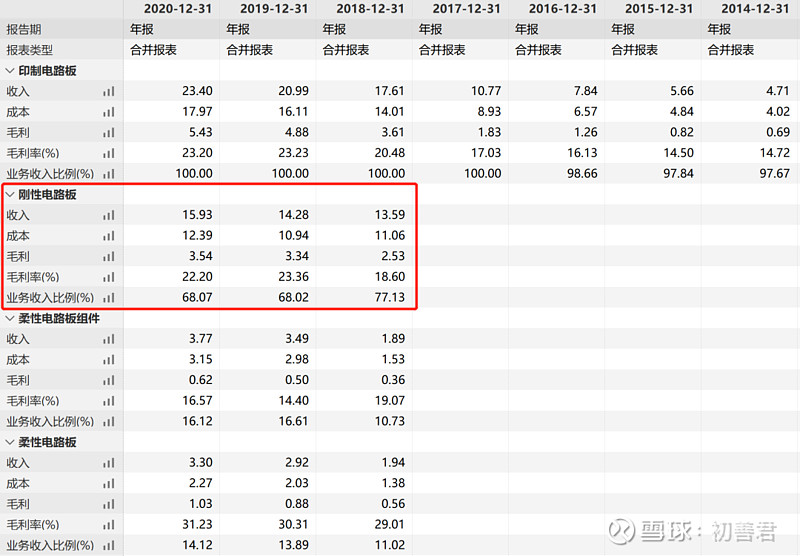The width and height of the screenshot is (800, 556).
Task: Select the 13.89 flexible board share cell
Action: click(x=293, y=545)
